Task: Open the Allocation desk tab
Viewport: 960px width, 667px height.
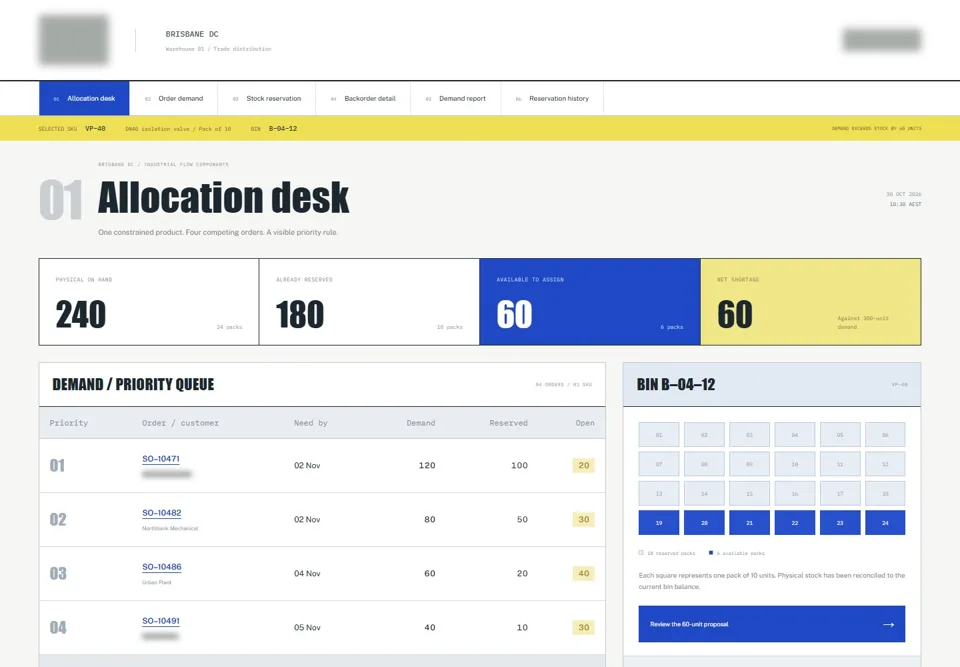Action: point(84,98)
